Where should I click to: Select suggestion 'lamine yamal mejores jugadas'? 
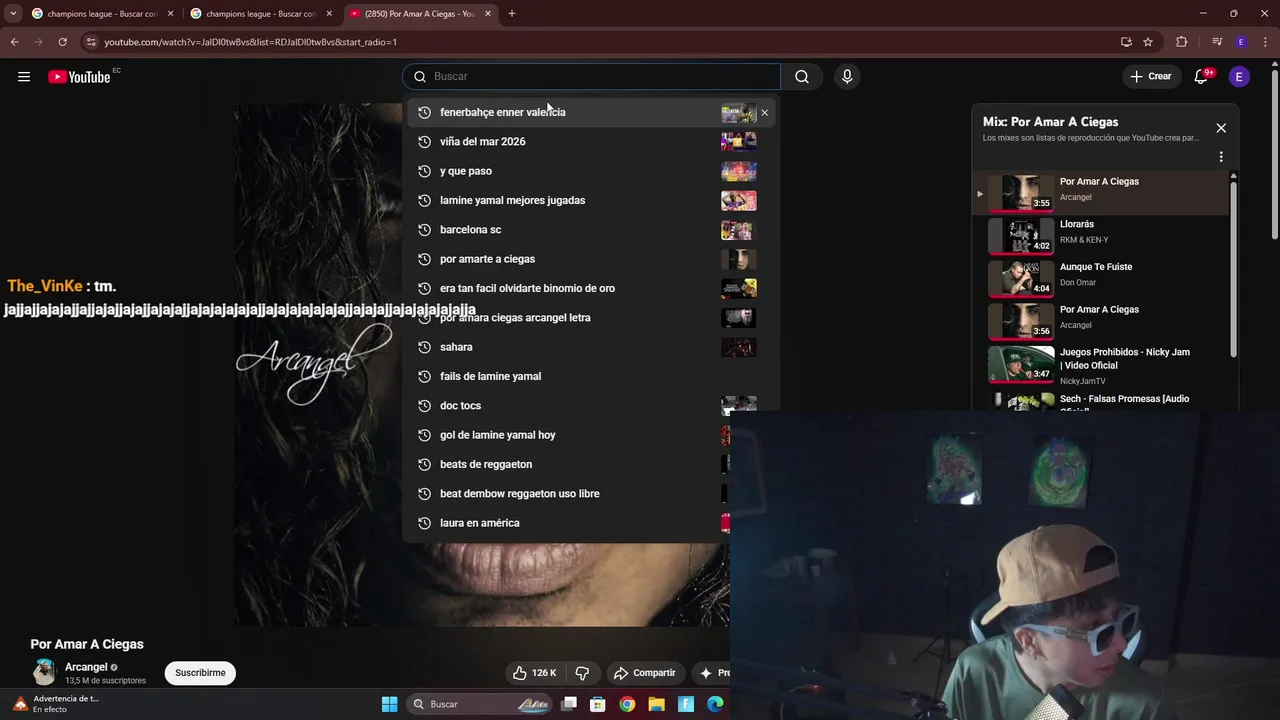[x=590, y=200]
